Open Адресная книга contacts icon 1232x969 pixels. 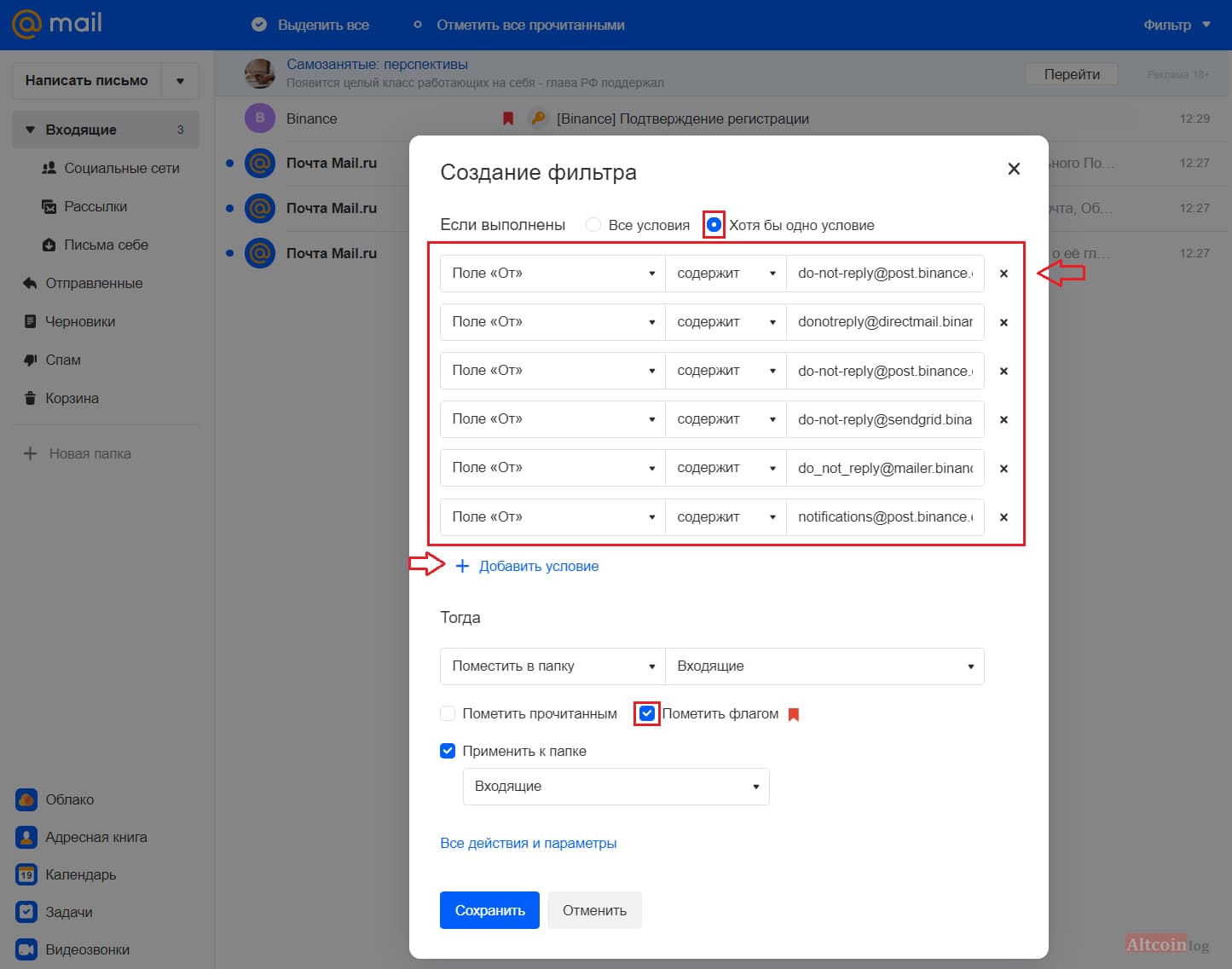[x=26, y=837]
